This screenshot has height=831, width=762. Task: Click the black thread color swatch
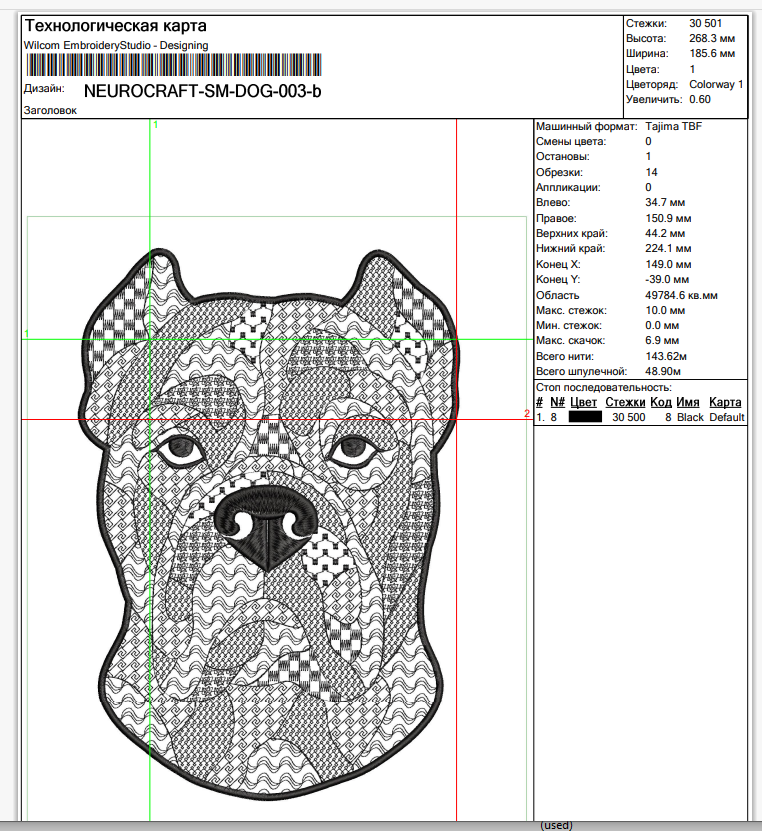tap(585, 417)
